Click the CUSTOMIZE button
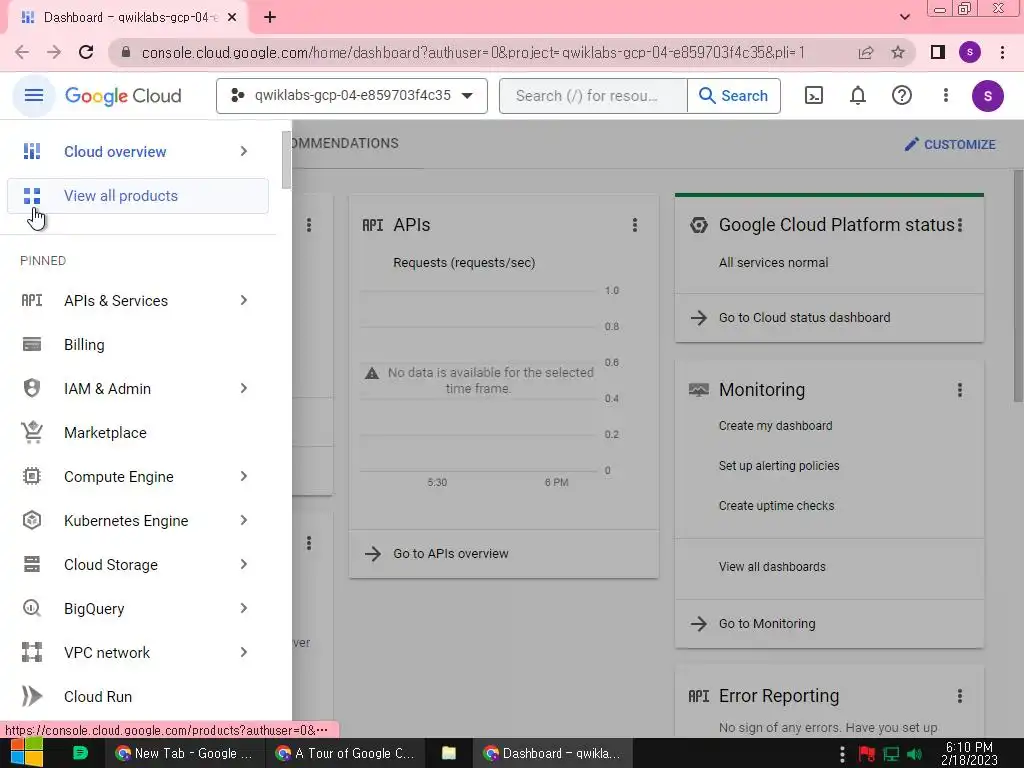This screenshot has height=768, width=1024. click(950, 144)
